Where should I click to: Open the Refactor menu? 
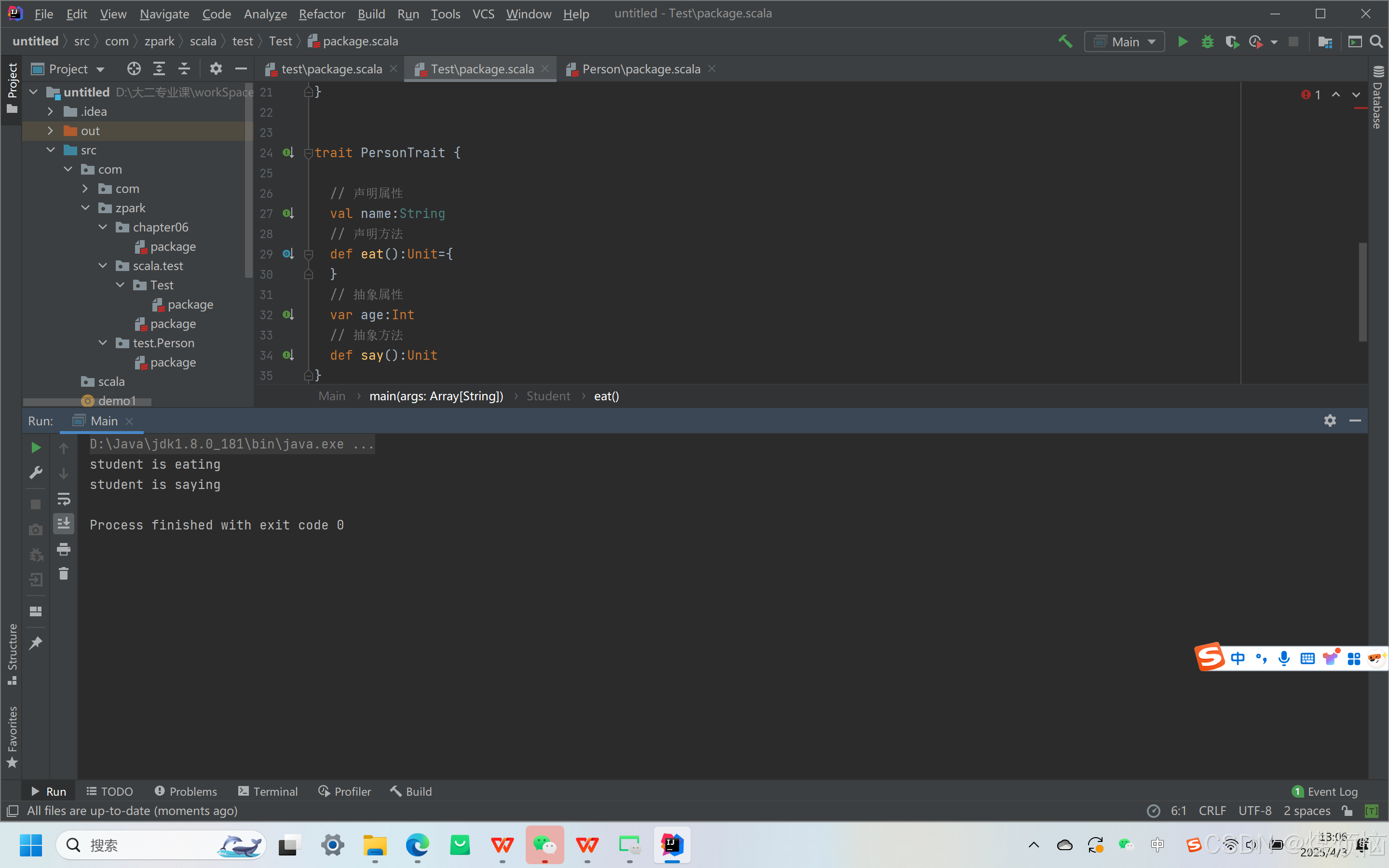(x=321, y=14)
